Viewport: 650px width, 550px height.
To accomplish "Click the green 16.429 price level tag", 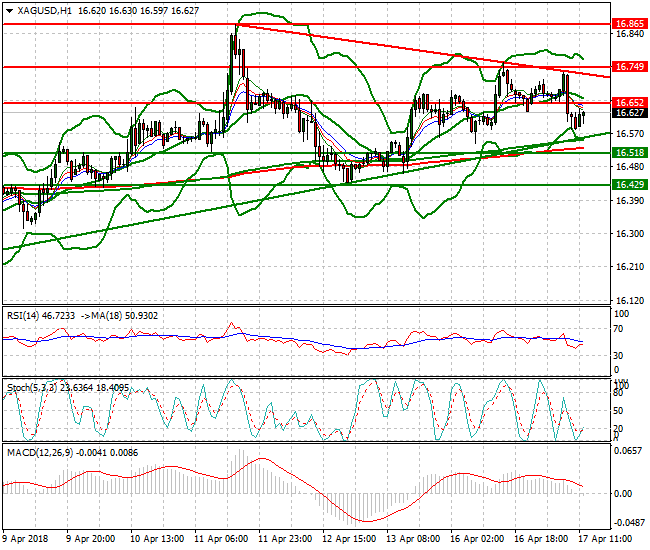I will point(629,184).
